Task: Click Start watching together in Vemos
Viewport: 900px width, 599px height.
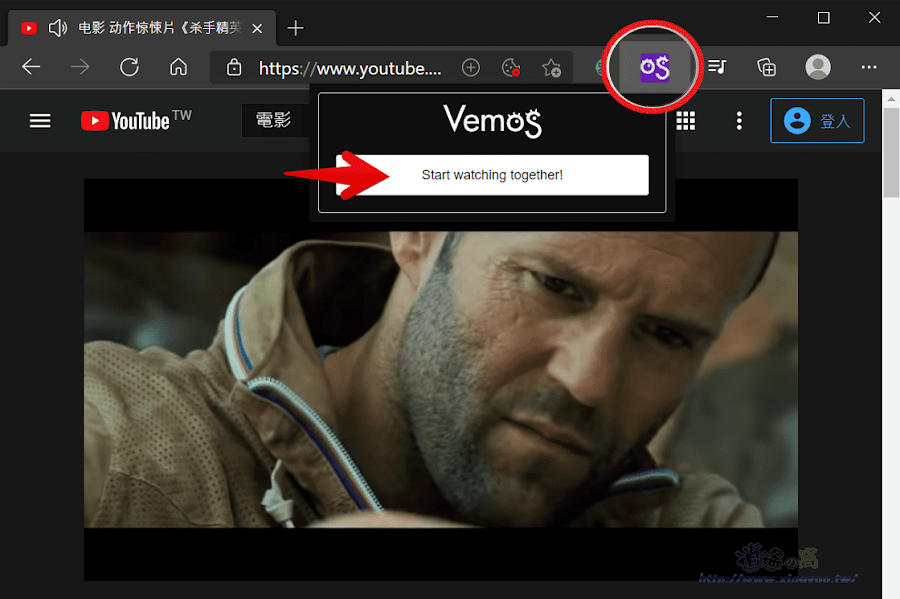Action: (x=490, y=174)
